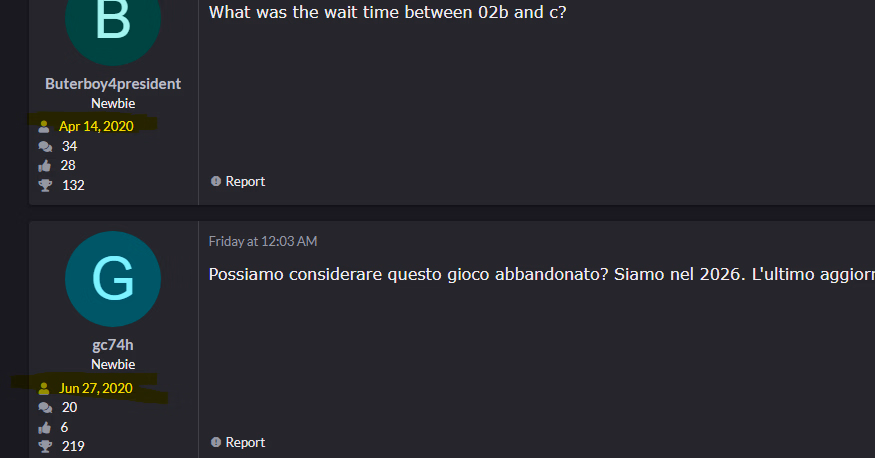Open gc74h's user profile link
875x458 pixels.
pyautogui.click(x=113, y=345)
